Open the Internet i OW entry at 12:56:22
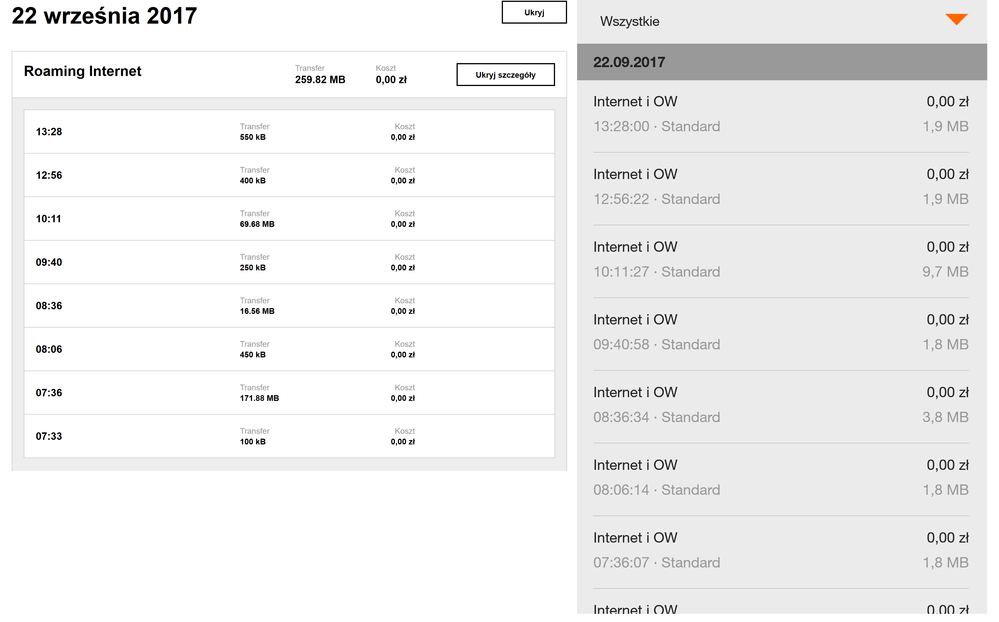This screenshot has height=622, width=999. pos(780,187)
